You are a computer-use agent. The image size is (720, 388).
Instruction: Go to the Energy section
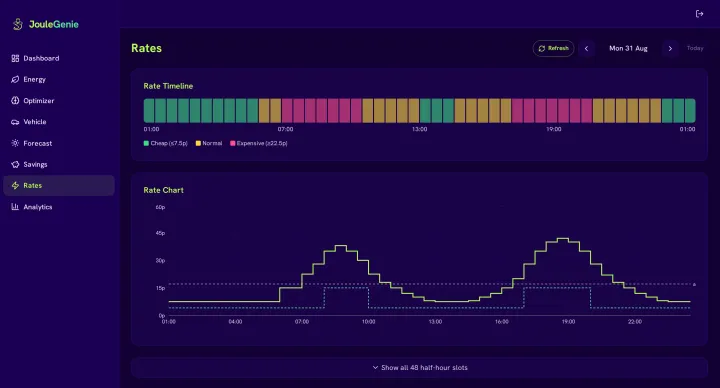point(59,79)
